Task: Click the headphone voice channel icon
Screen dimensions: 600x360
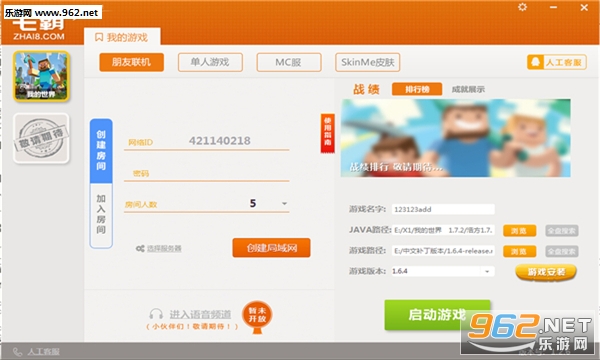Action: click(x=156, y=314)
